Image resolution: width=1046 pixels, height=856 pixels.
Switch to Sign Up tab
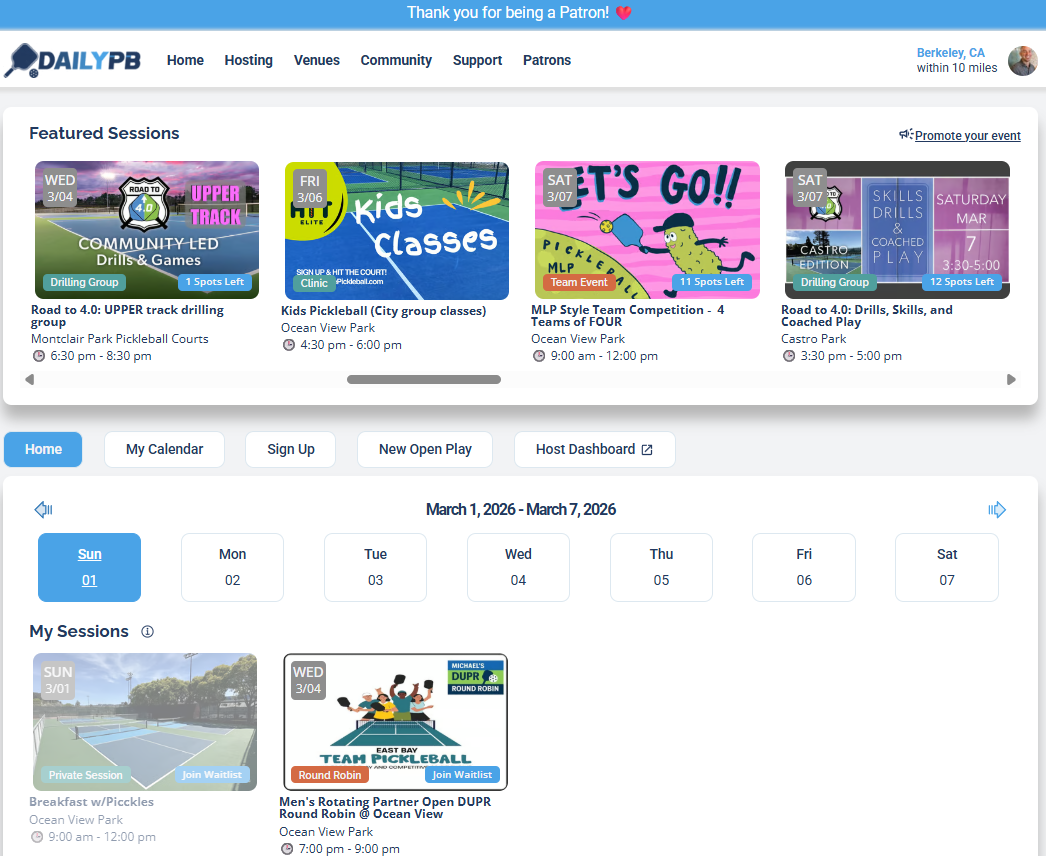(x=291, y=449)
